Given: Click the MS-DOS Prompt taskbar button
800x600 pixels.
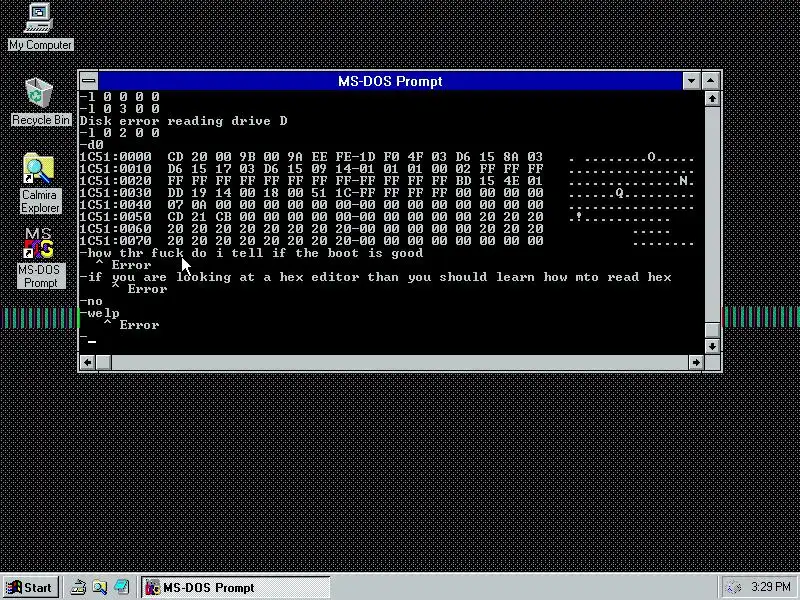Looking at the screenshot, I should 236,587.
